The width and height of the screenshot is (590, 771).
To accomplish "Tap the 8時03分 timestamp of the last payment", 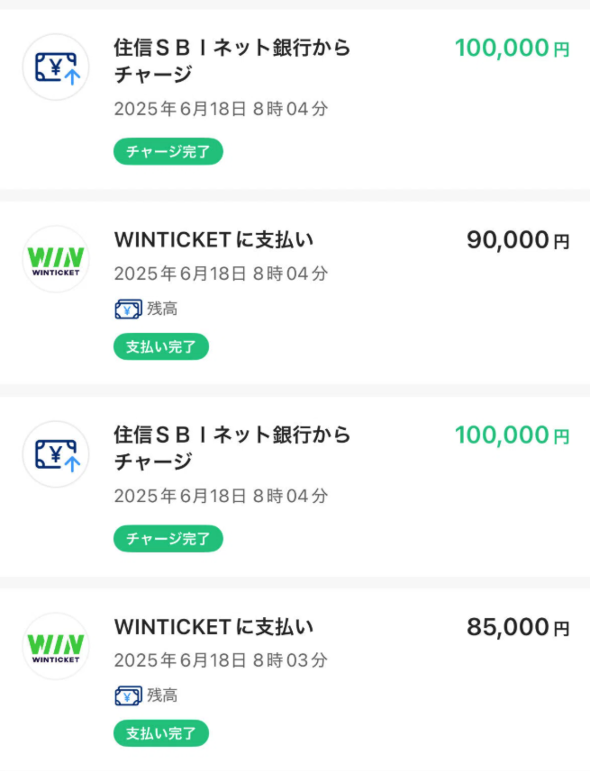I will tap(290, 660).
